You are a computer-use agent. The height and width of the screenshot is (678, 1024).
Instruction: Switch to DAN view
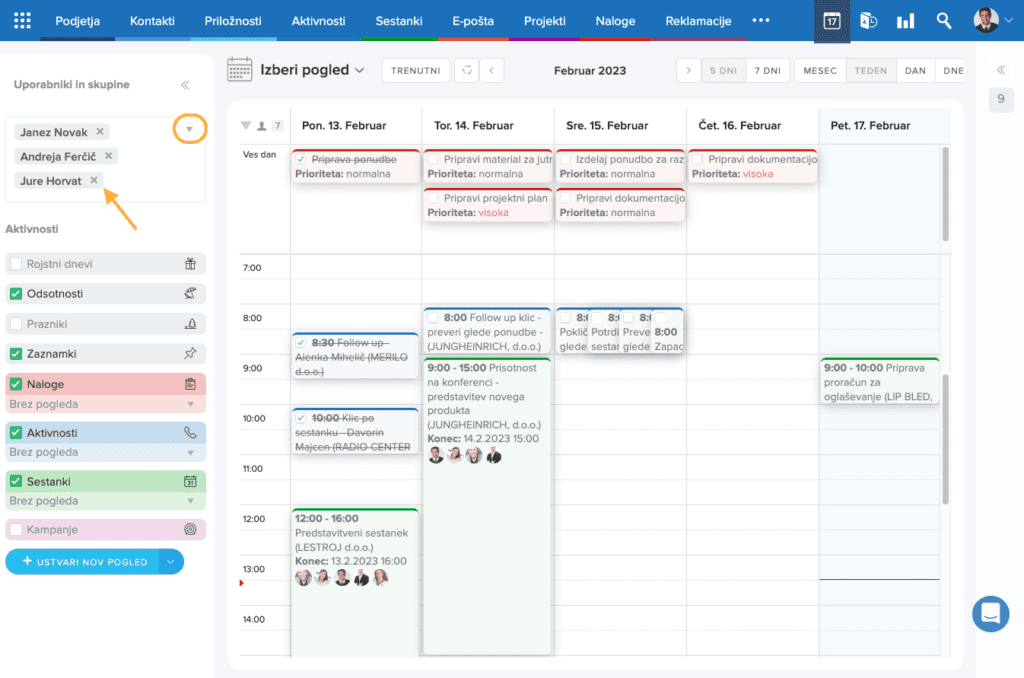click(x=915, y=71)
